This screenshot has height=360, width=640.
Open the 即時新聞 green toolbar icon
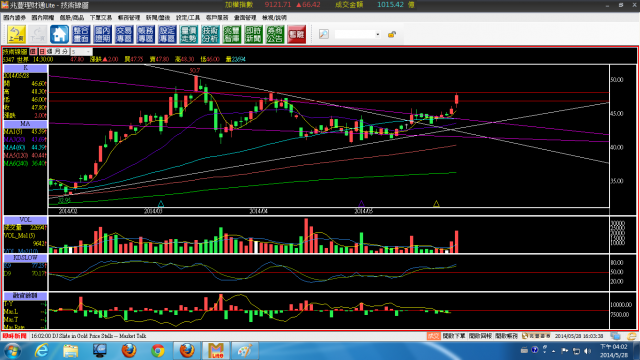tap(253, 34)
